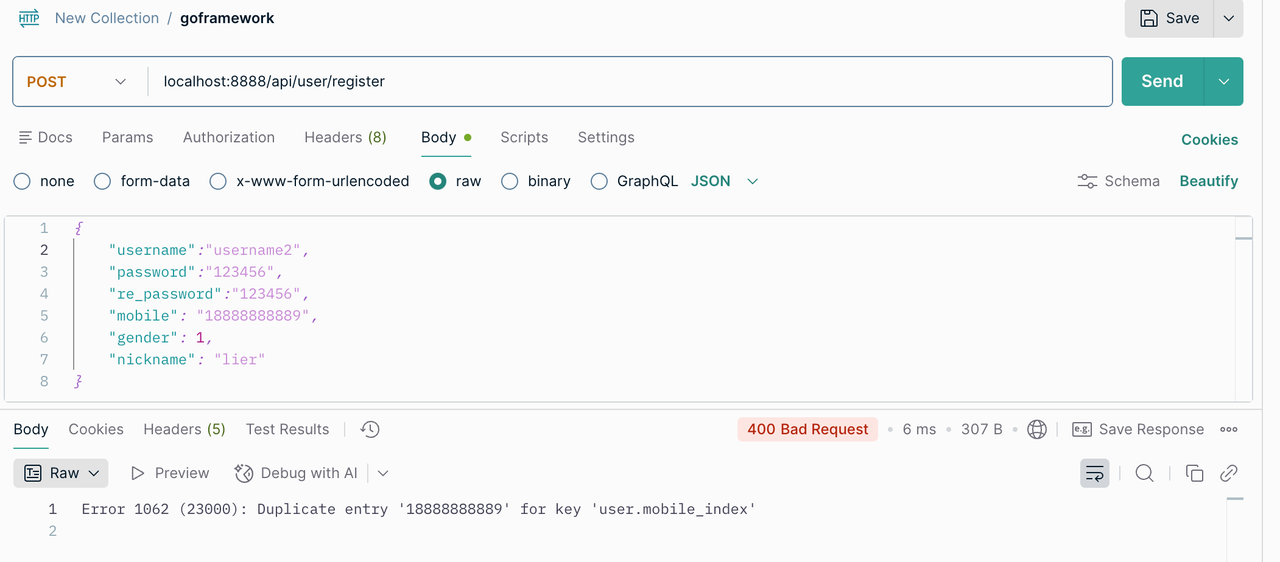Click the Send button
The image size is (1280, 562).
[1163, 82]
